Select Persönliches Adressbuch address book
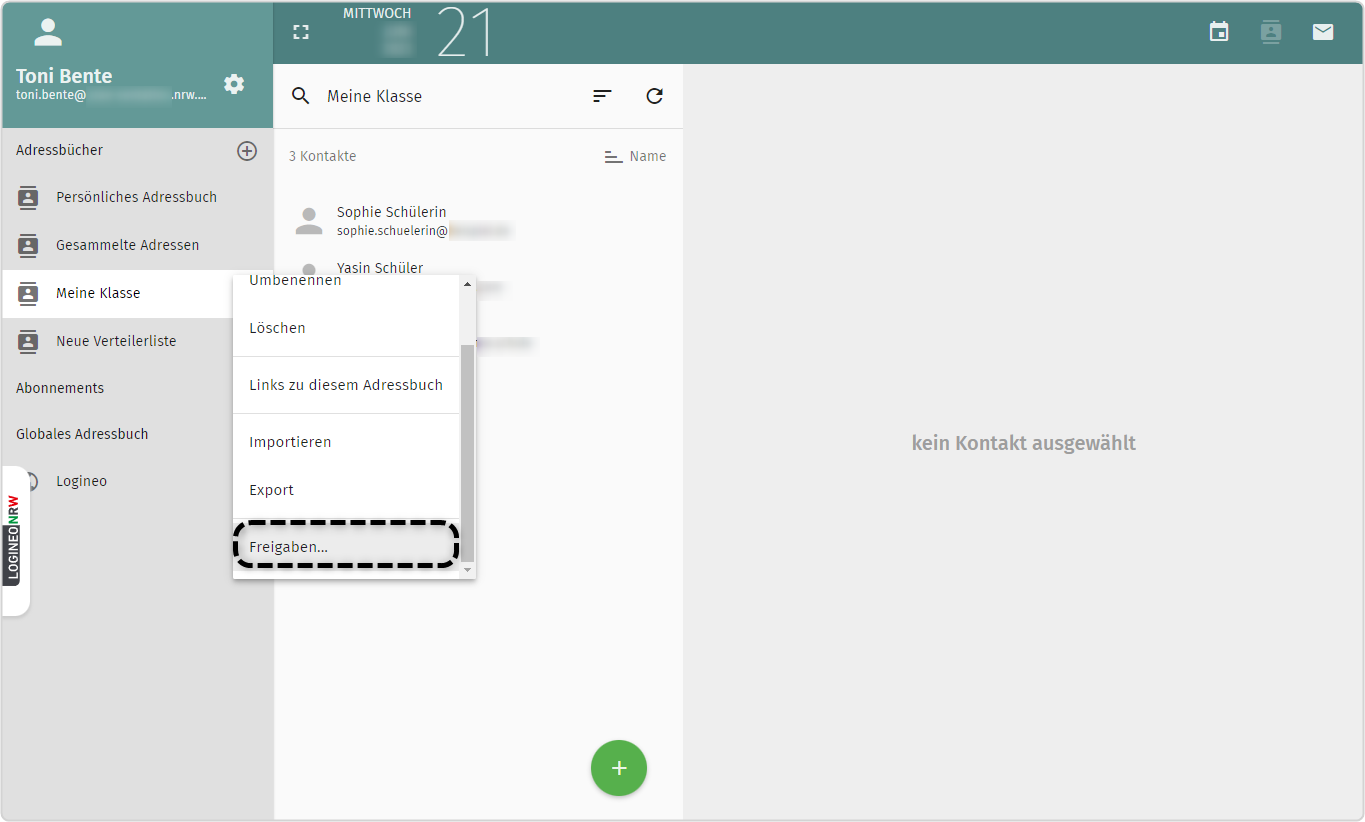The width and height of the screenshot is (1365, 822). [x=137, y=198]
